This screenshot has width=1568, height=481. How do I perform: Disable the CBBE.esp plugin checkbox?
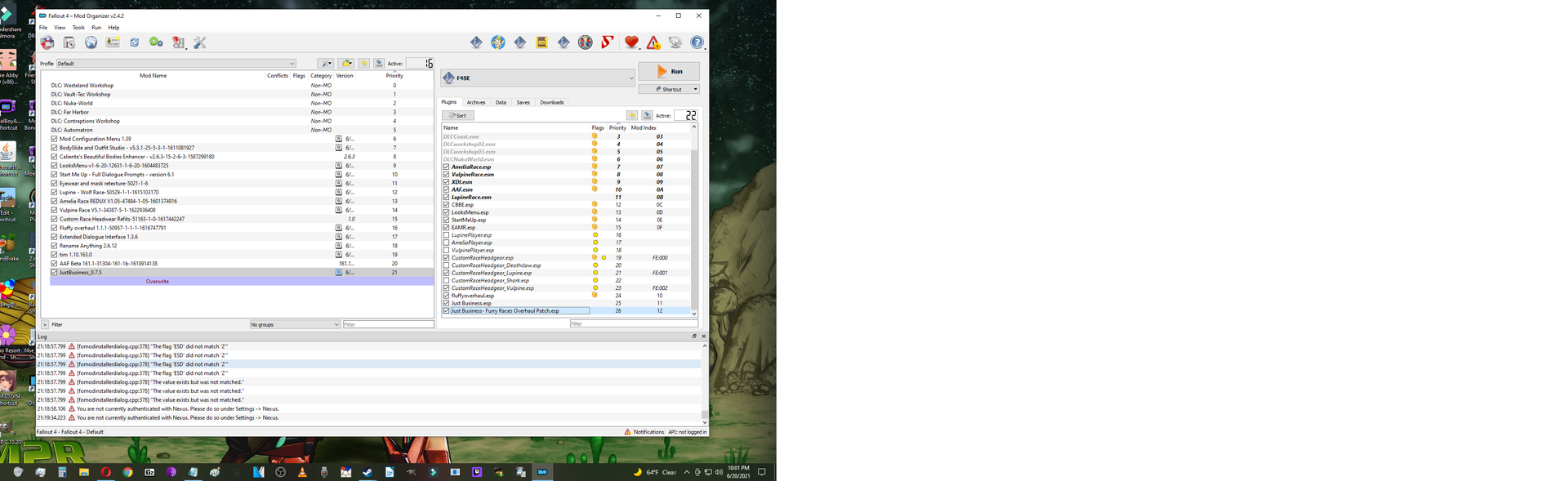pyautogui.click(x=446, y=205)
